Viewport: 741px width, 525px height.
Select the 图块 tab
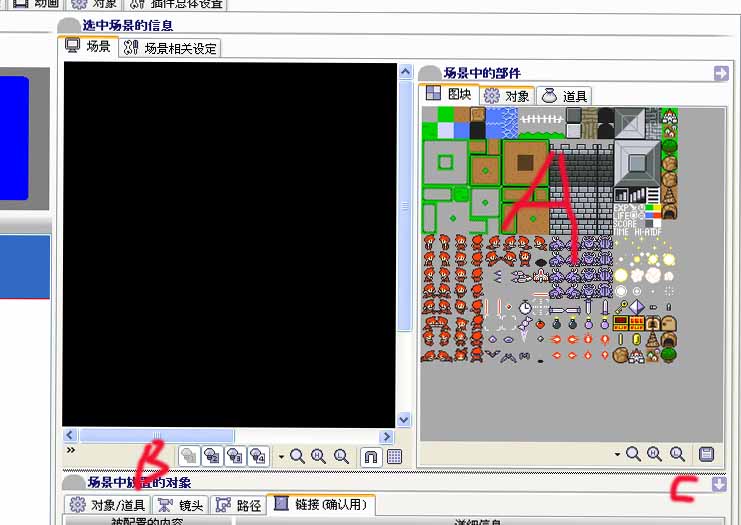click(x=449, y=94)
